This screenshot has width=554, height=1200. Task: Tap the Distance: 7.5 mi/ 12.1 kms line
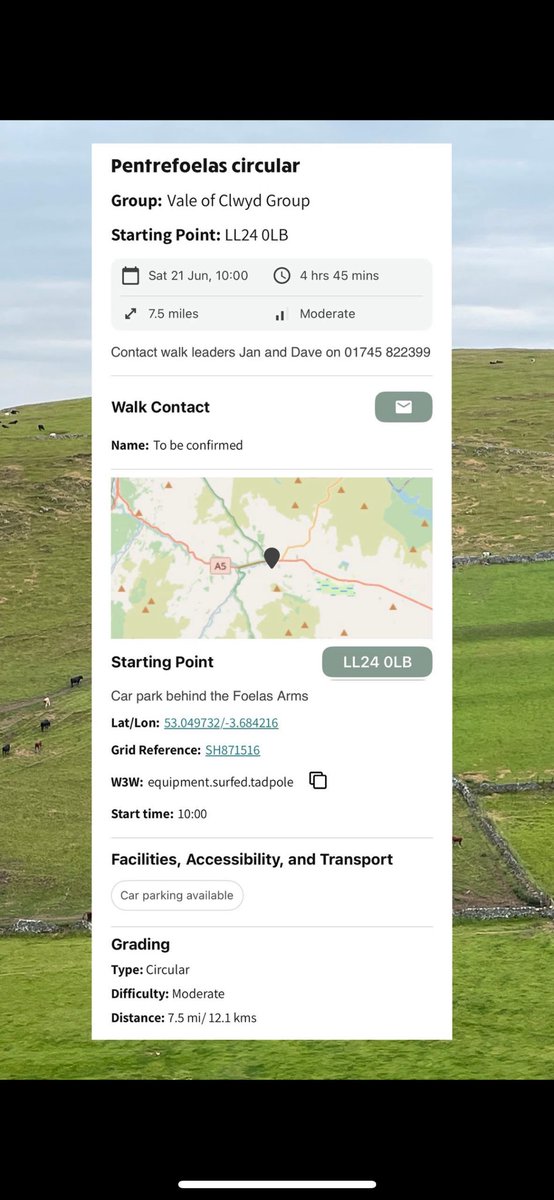pyautogui.click(x=184, y=1018)
